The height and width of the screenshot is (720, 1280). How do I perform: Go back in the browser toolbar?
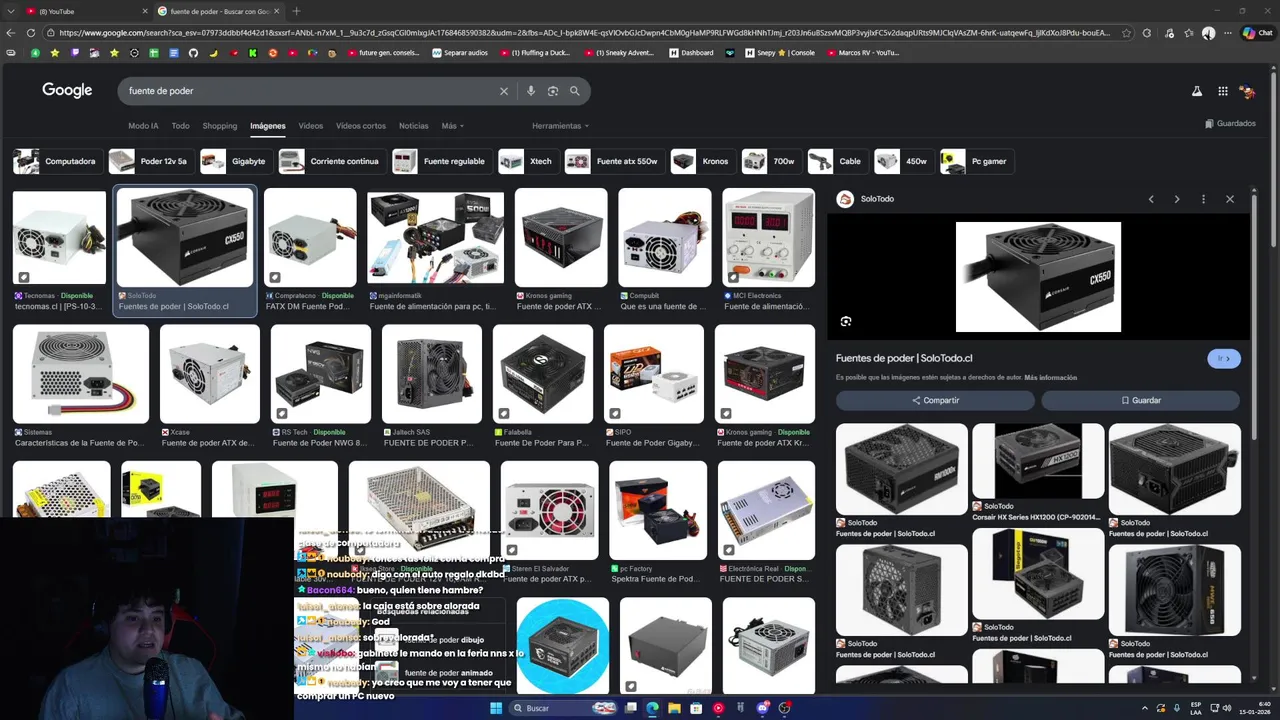[x=10, y=33]
